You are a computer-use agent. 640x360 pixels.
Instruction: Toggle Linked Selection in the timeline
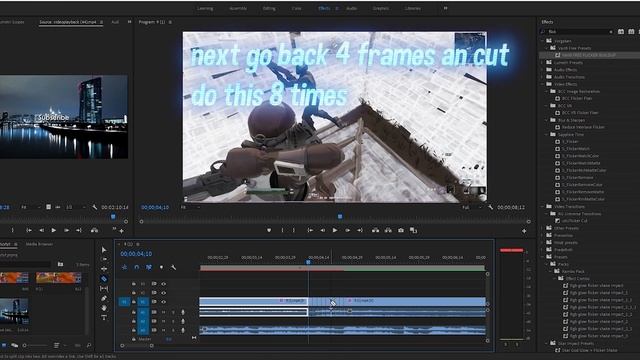[149, 267]
